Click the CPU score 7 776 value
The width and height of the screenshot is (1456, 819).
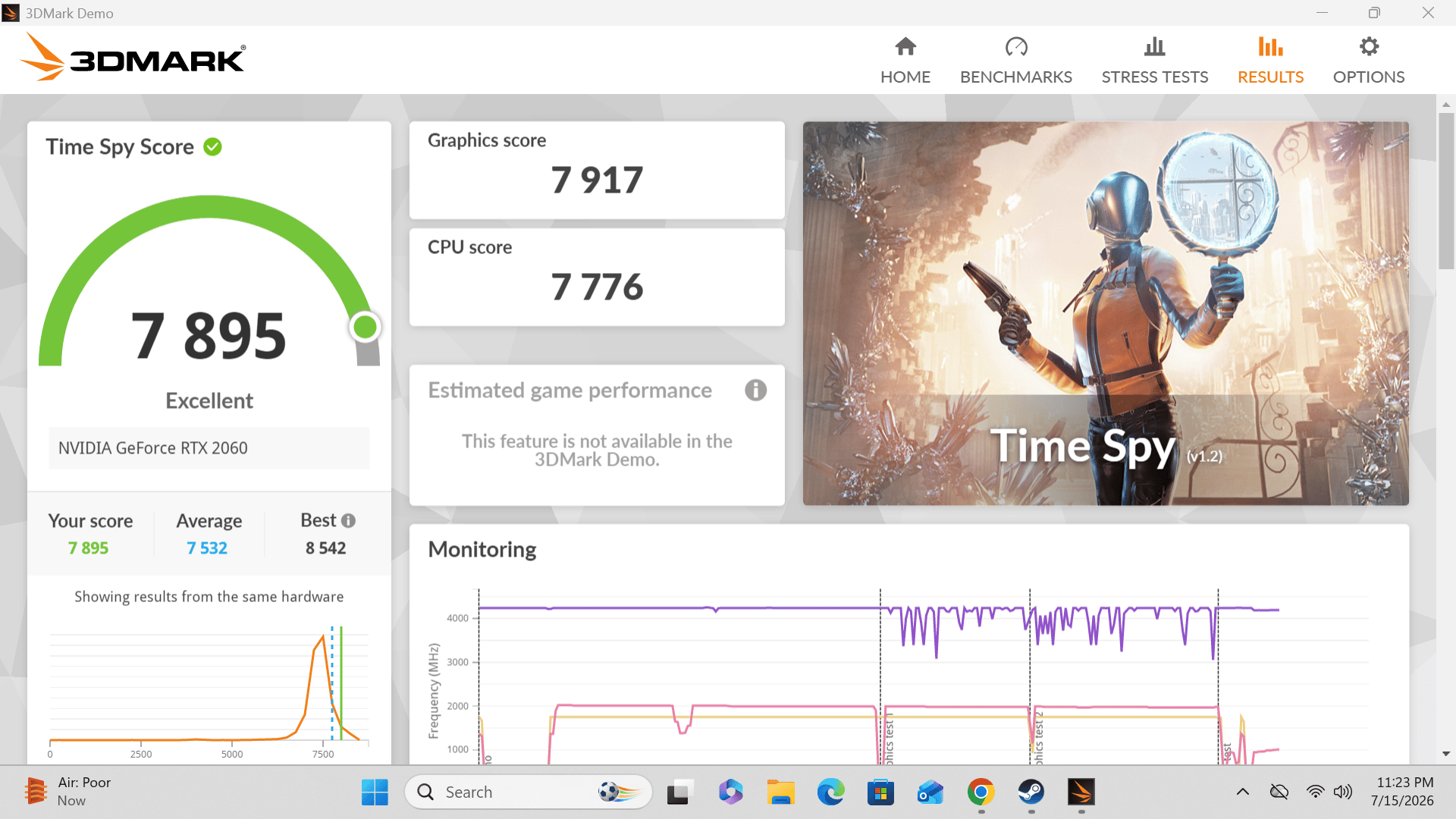pyautogui.click(x=597, y=287)
